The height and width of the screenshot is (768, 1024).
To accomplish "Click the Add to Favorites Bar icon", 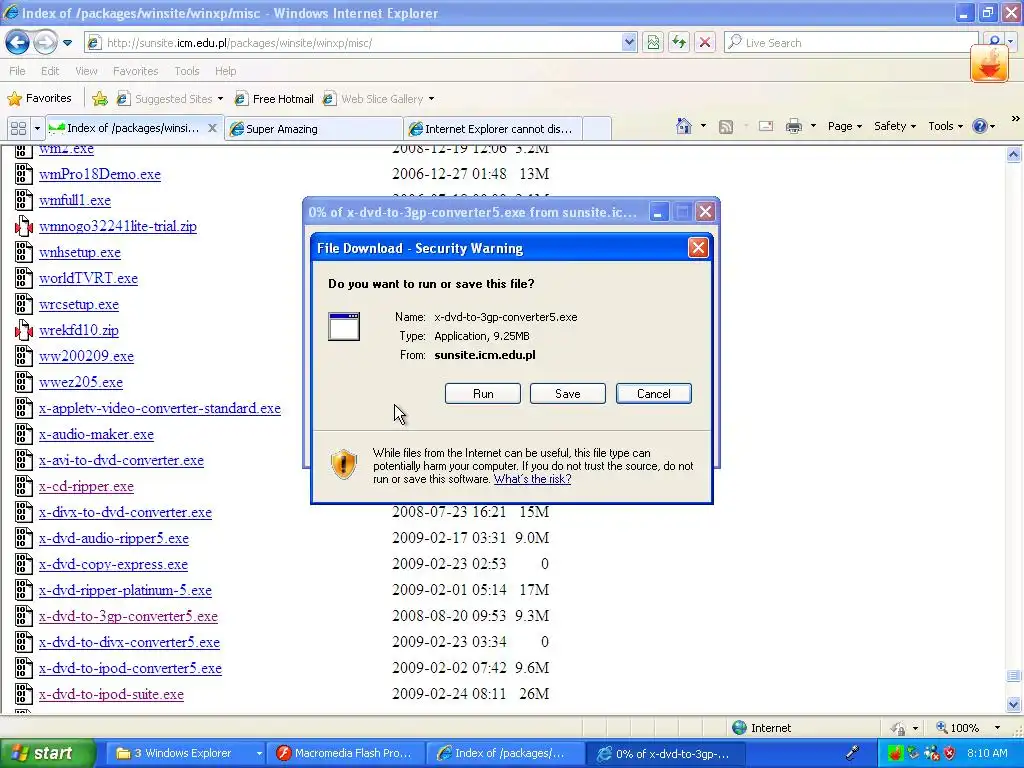I will 99,99.
